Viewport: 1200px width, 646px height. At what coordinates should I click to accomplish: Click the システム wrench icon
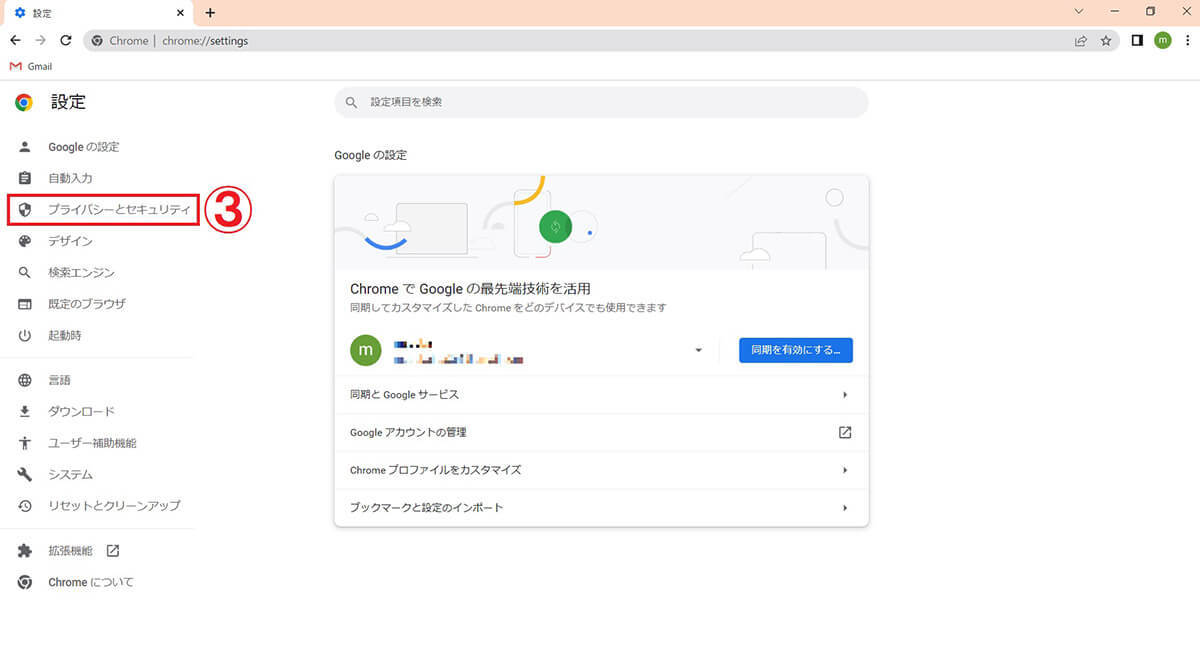point(25,474)
